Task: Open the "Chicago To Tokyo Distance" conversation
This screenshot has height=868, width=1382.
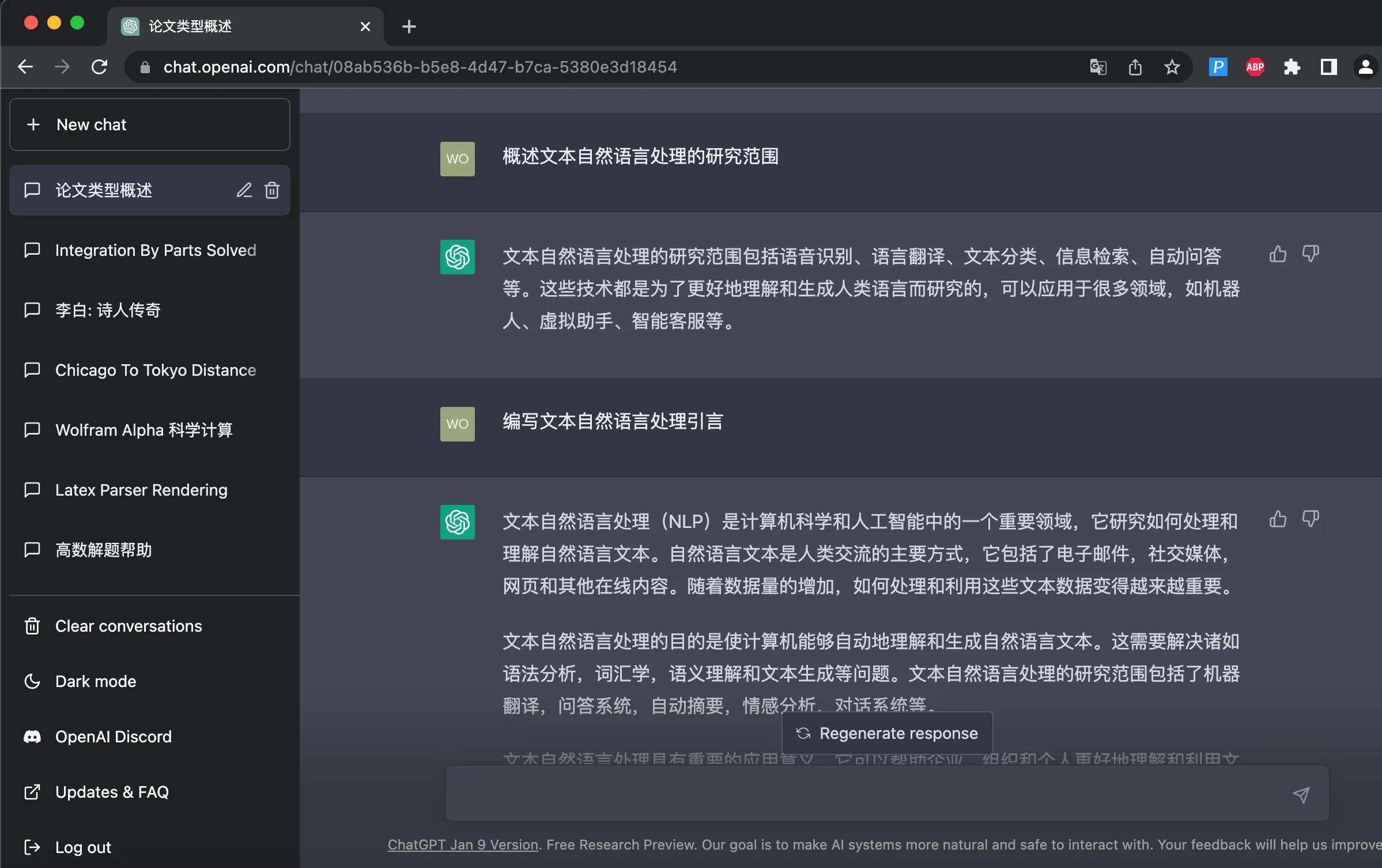Action: click(155, 370)
